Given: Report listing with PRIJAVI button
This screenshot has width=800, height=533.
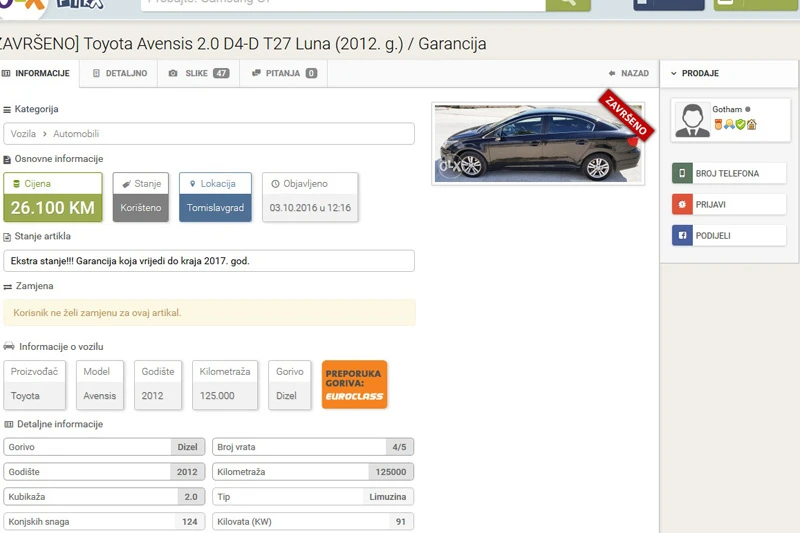Looking at the screenshot, I should pos(729,205).
